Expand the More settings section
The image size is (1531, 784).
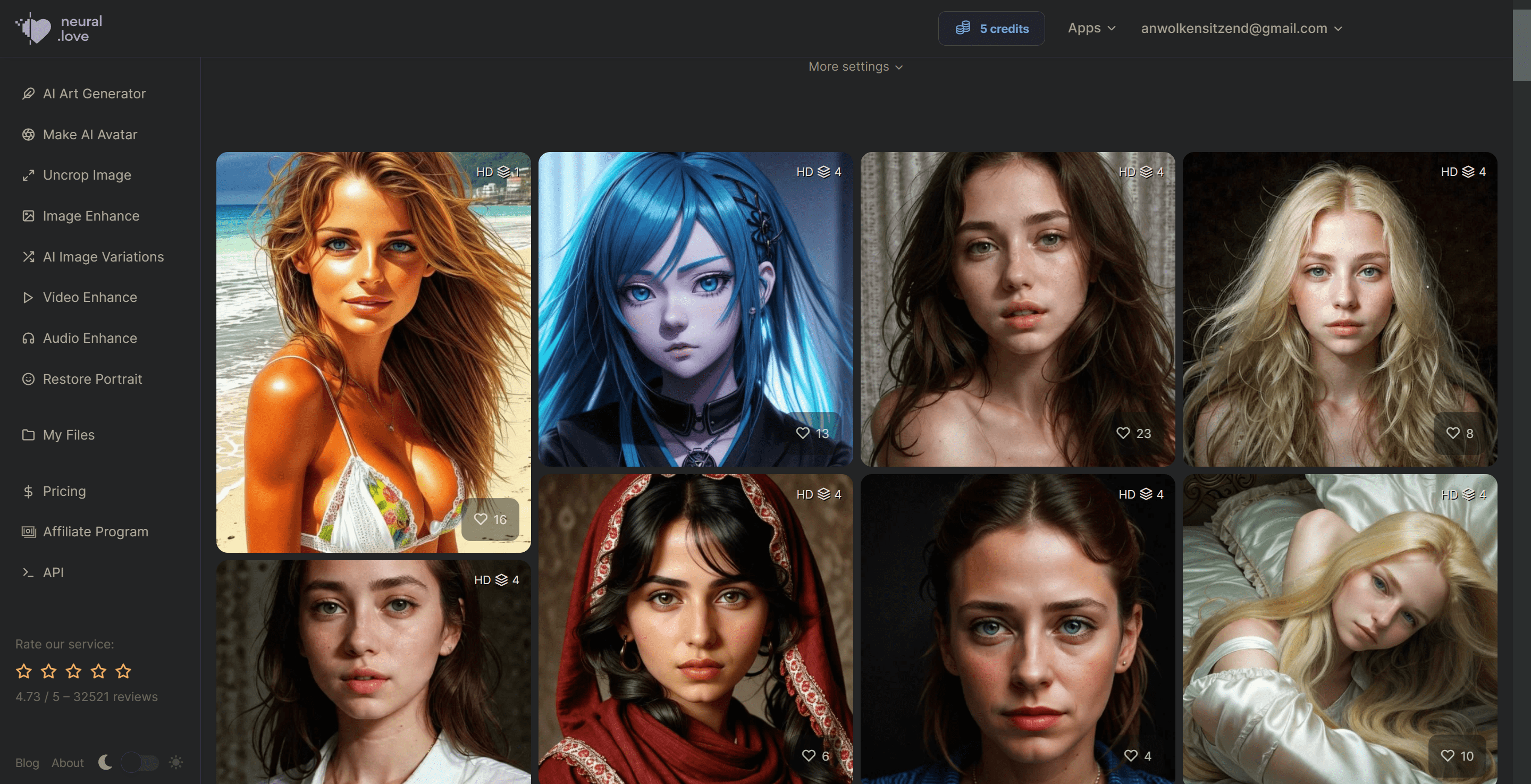[855, 66]
